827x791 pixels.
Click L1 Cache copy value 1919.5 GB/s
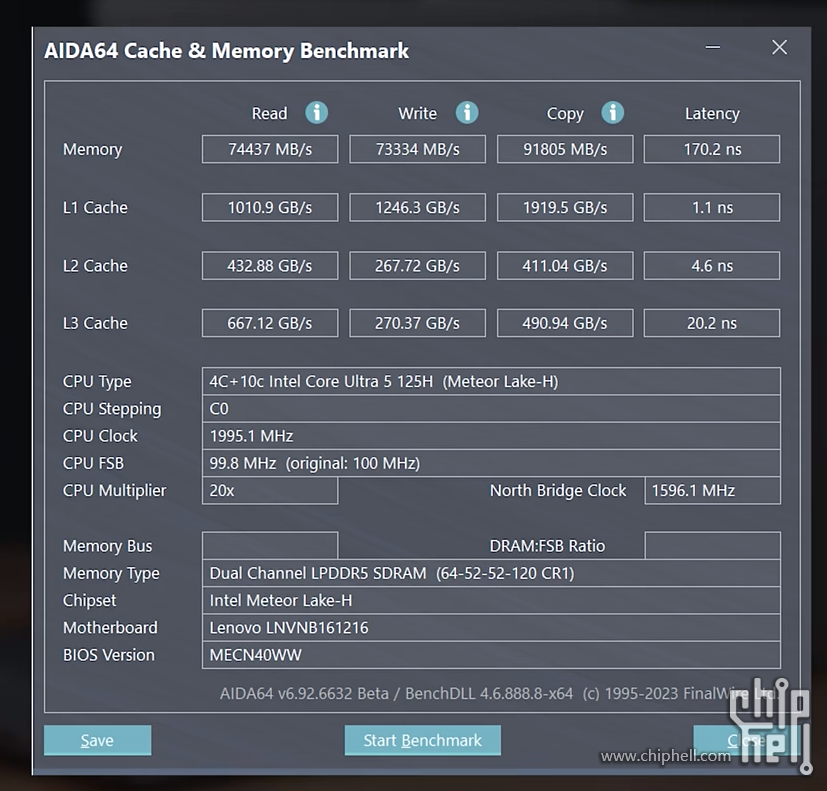pyautogui.click(x=565, y=207)
